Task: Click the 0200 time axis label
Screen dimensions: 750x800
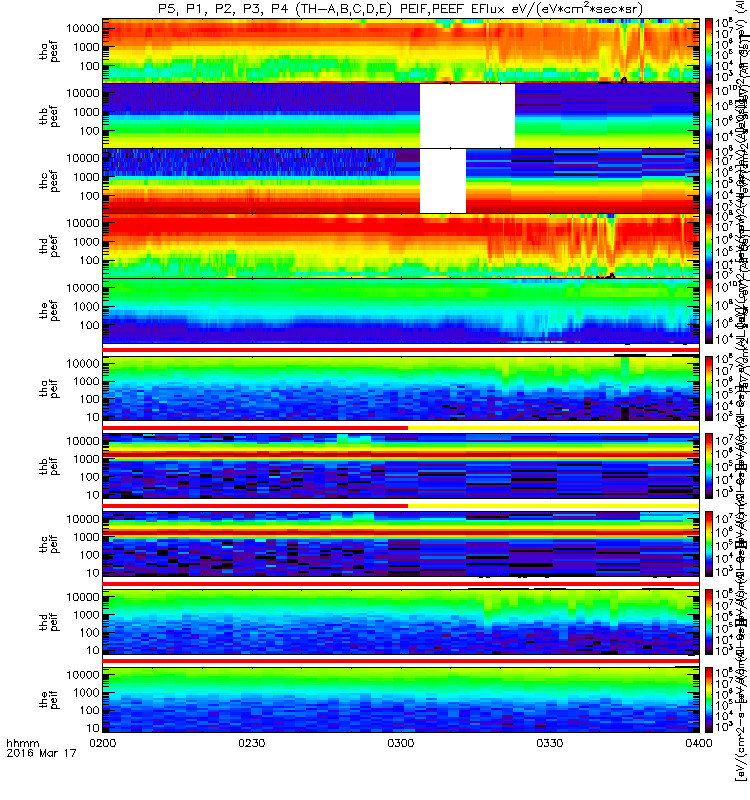Action: 103,743
